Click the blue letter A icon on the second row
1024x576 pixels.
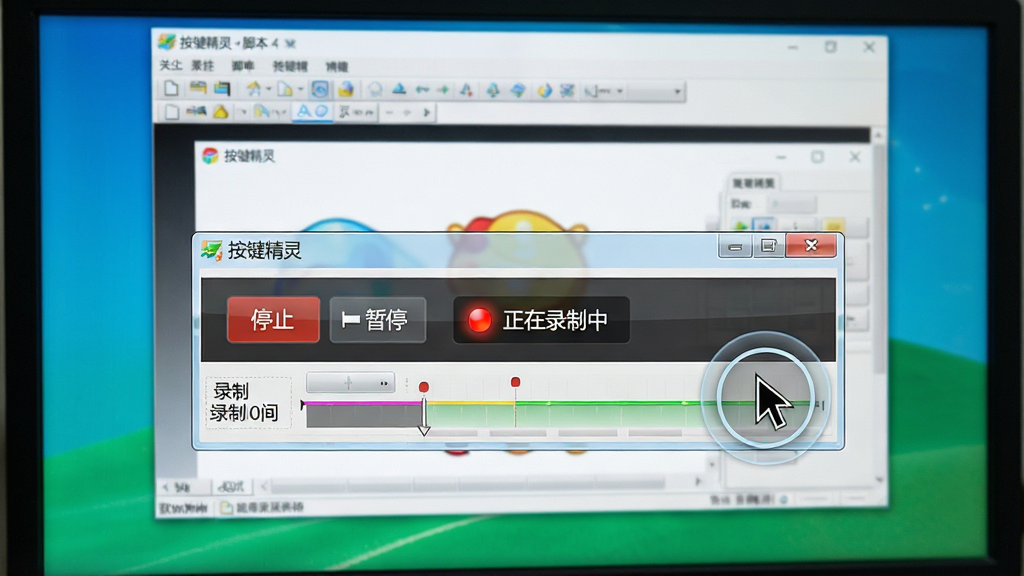[304, 112]
